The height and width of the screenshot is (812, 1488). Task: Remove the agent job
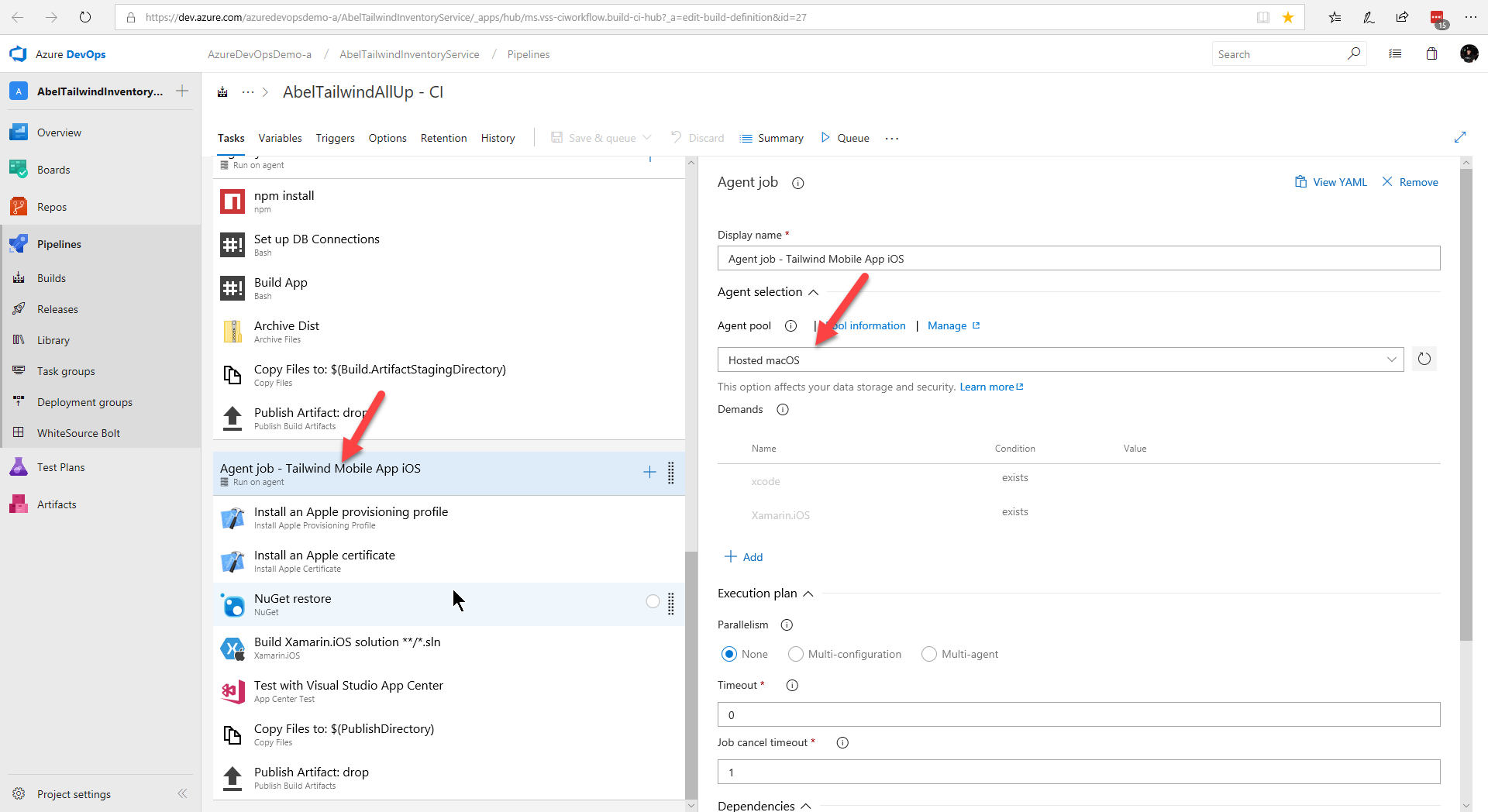[1410, 182]
